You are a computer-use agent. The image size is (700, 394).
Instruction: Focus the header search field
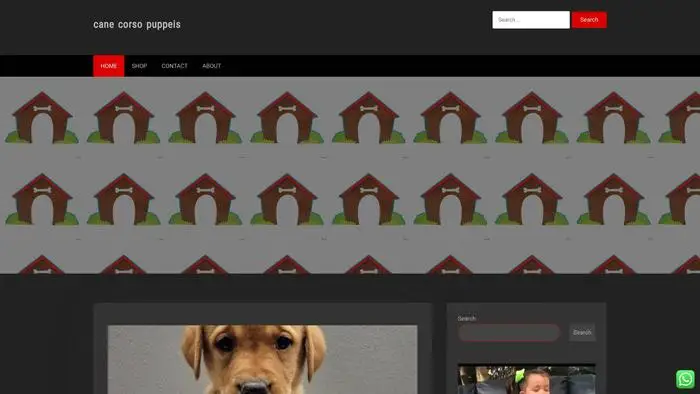531,20
